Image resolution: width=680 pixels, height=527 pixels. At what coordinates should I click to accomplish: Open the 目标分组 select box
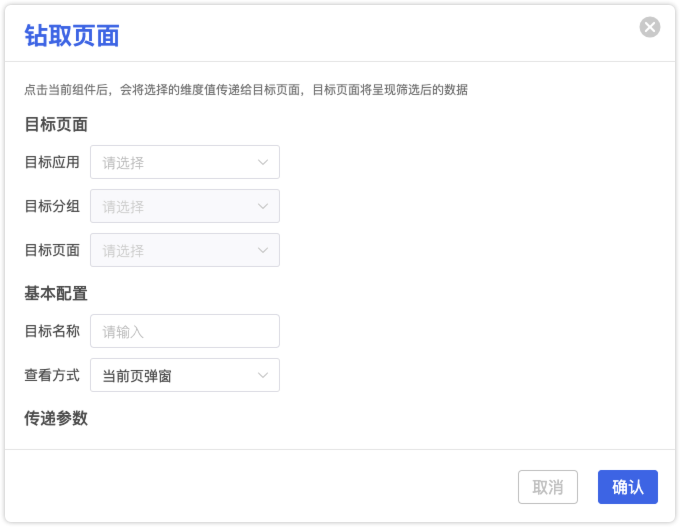(x=185, y=206)
